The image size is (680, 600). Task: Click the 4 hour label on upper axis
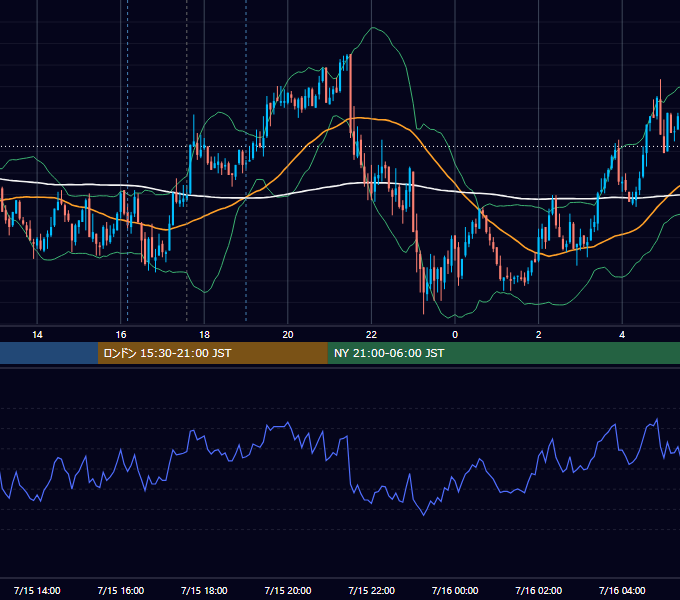(x=622, y=335)
